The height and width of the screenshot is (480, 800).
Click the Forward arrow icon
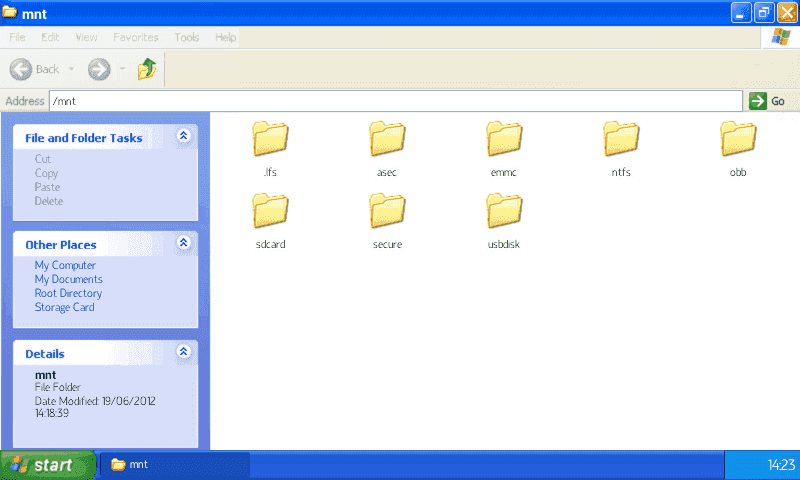pyautogui.click(x=99, y=69)
